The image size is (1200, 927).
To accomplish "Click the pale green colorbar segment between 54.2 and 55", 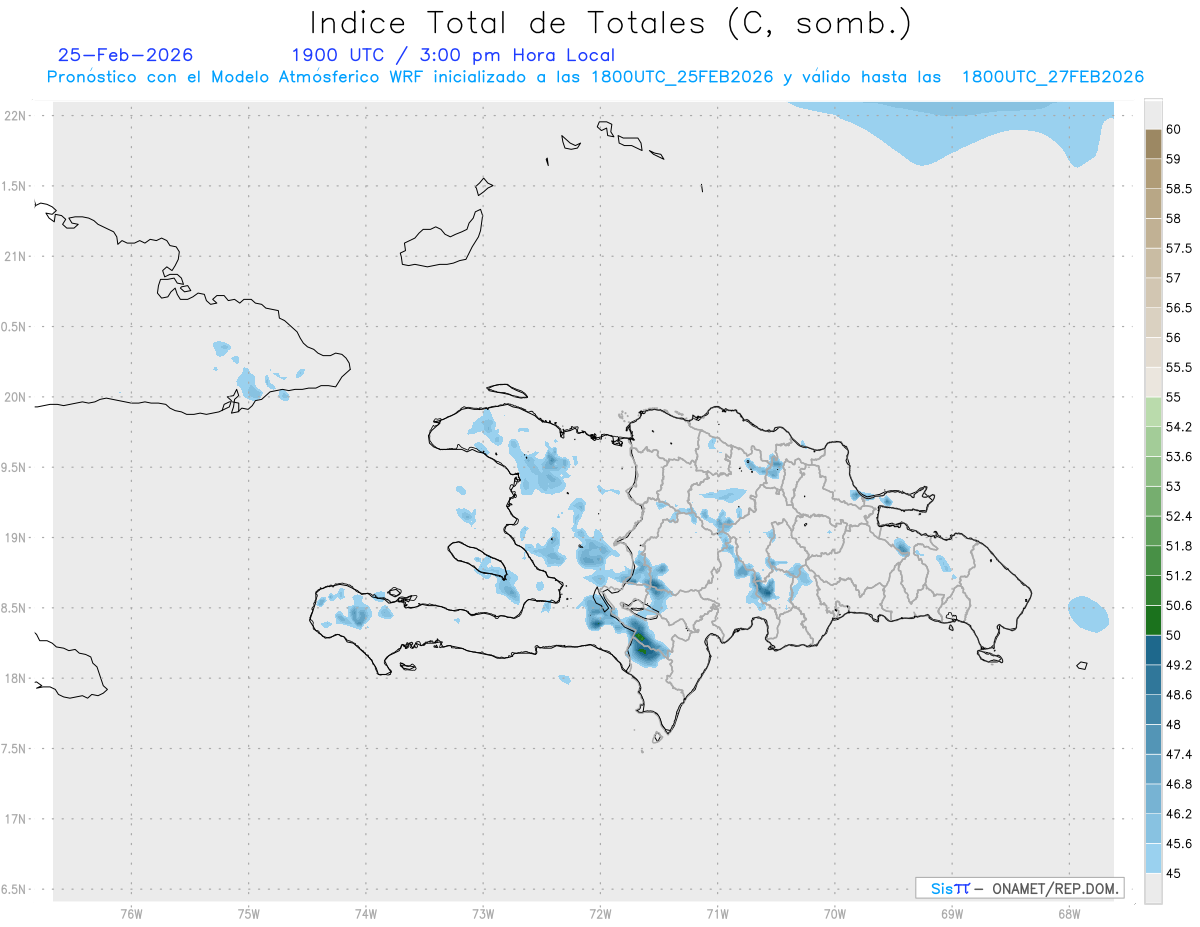I will (1153, 412).
